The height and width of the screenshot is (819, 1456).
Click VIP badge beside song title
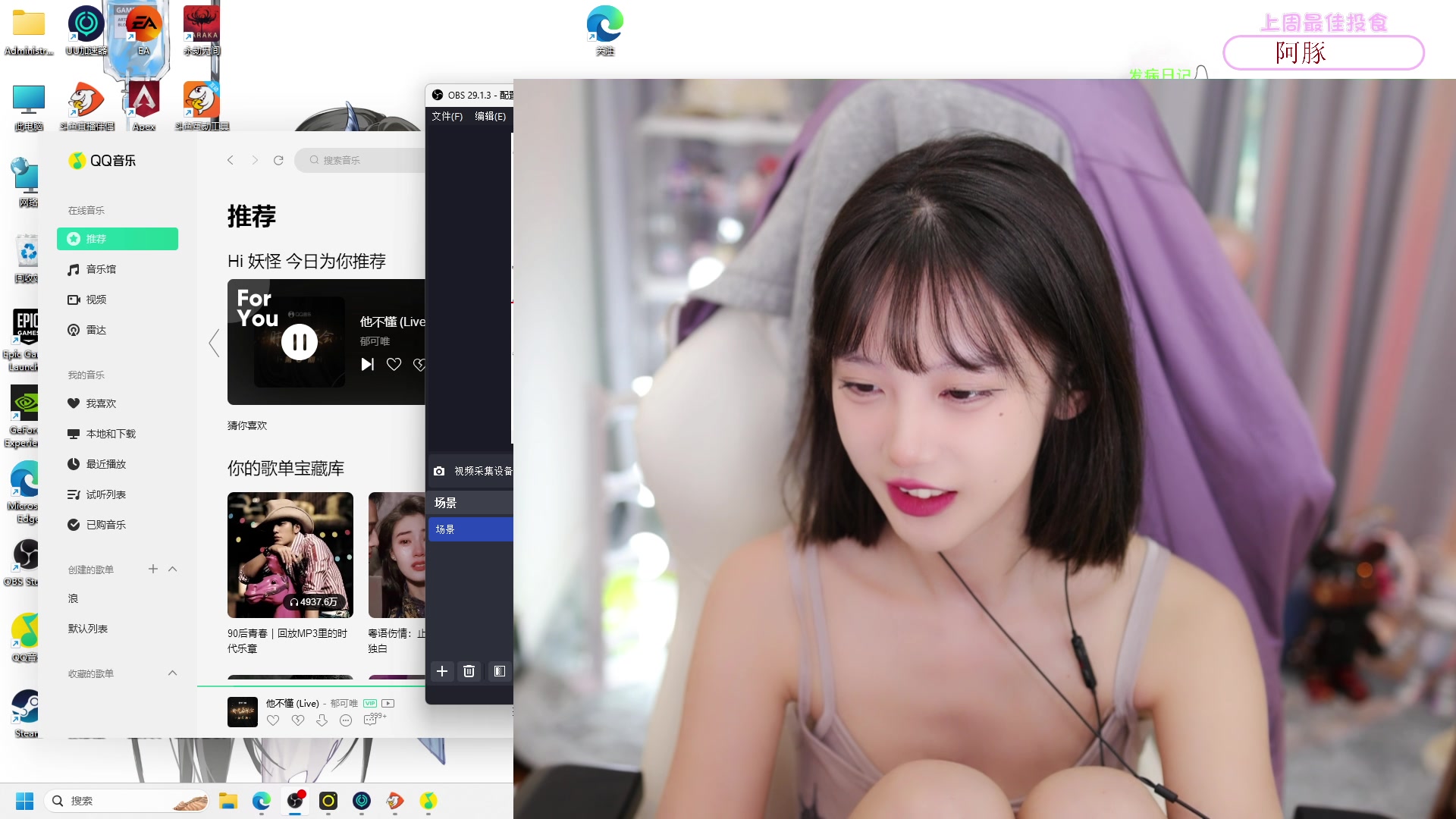(x=370, y=703)
